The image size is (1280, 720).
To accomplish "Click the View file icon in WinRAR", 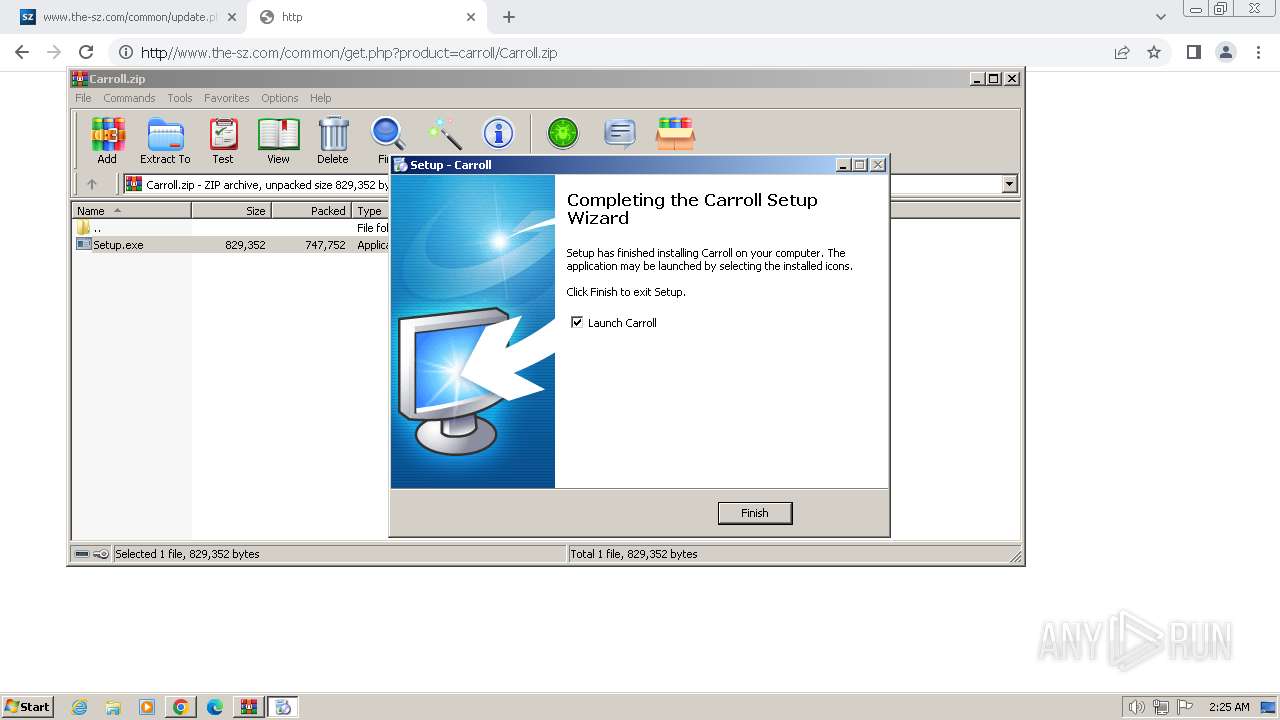I will 278,140.
